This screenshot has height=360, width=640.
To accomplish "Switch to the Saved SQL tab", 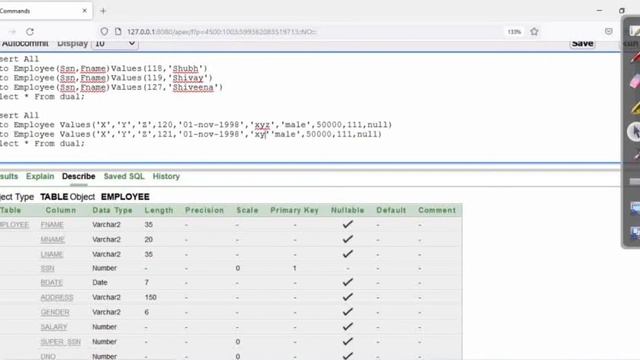I will (x=124, y=176).
